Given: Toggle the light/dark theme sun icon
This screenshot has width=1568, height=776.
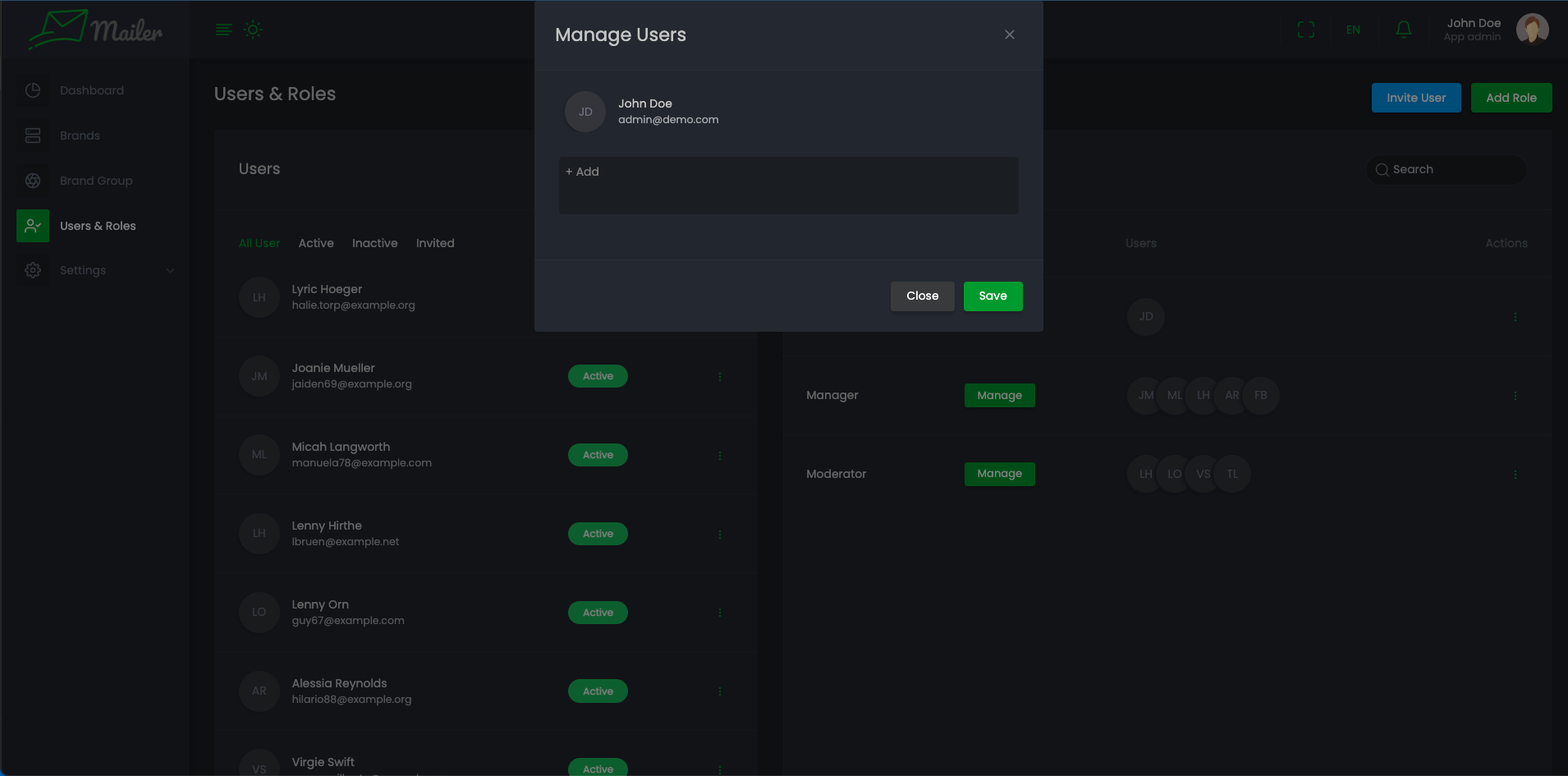Looking at the screenshot, I should 253,30.
